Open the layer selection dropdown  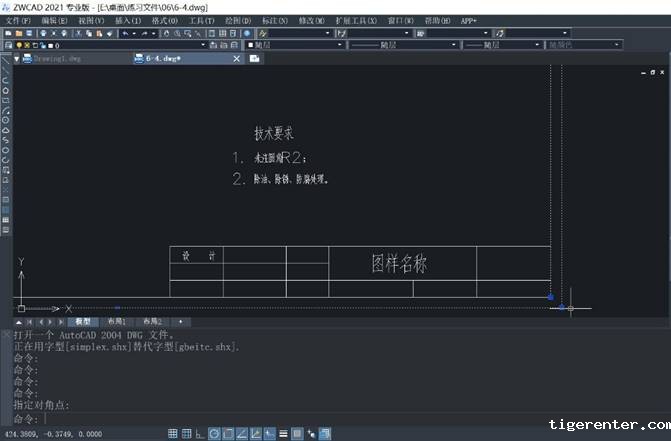pyautogui.click(x=204, y=45)
